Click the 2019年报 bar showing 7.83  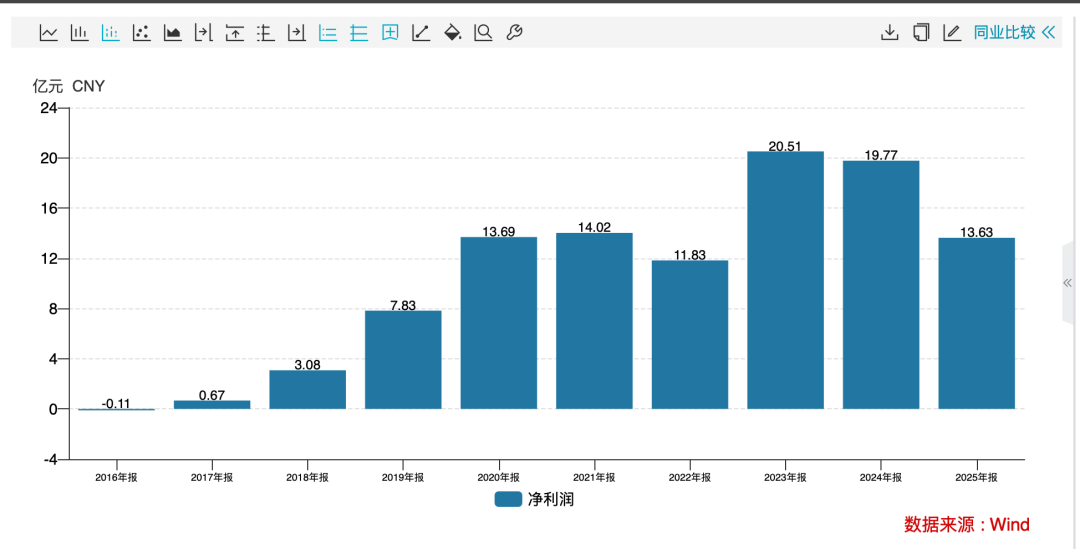403,360
